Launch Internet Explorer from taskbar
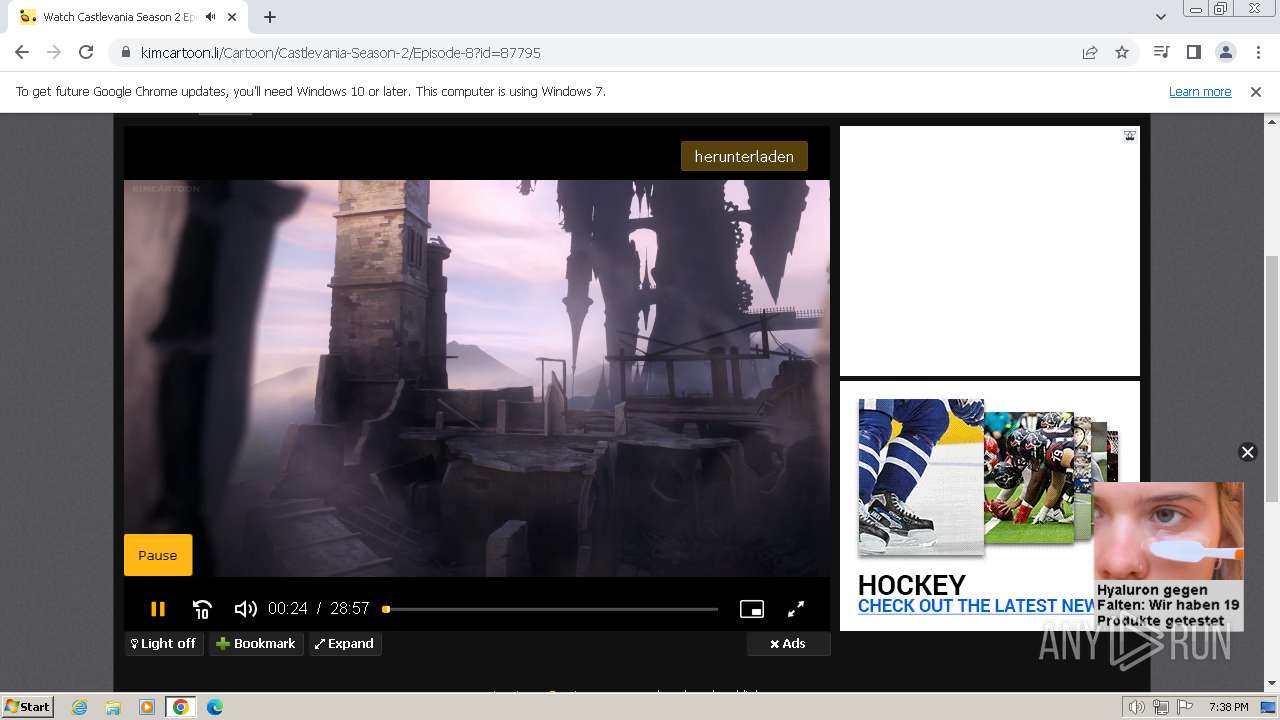Image resolution: width=1280 pixels, height=720 pixels. coord(80,707)
